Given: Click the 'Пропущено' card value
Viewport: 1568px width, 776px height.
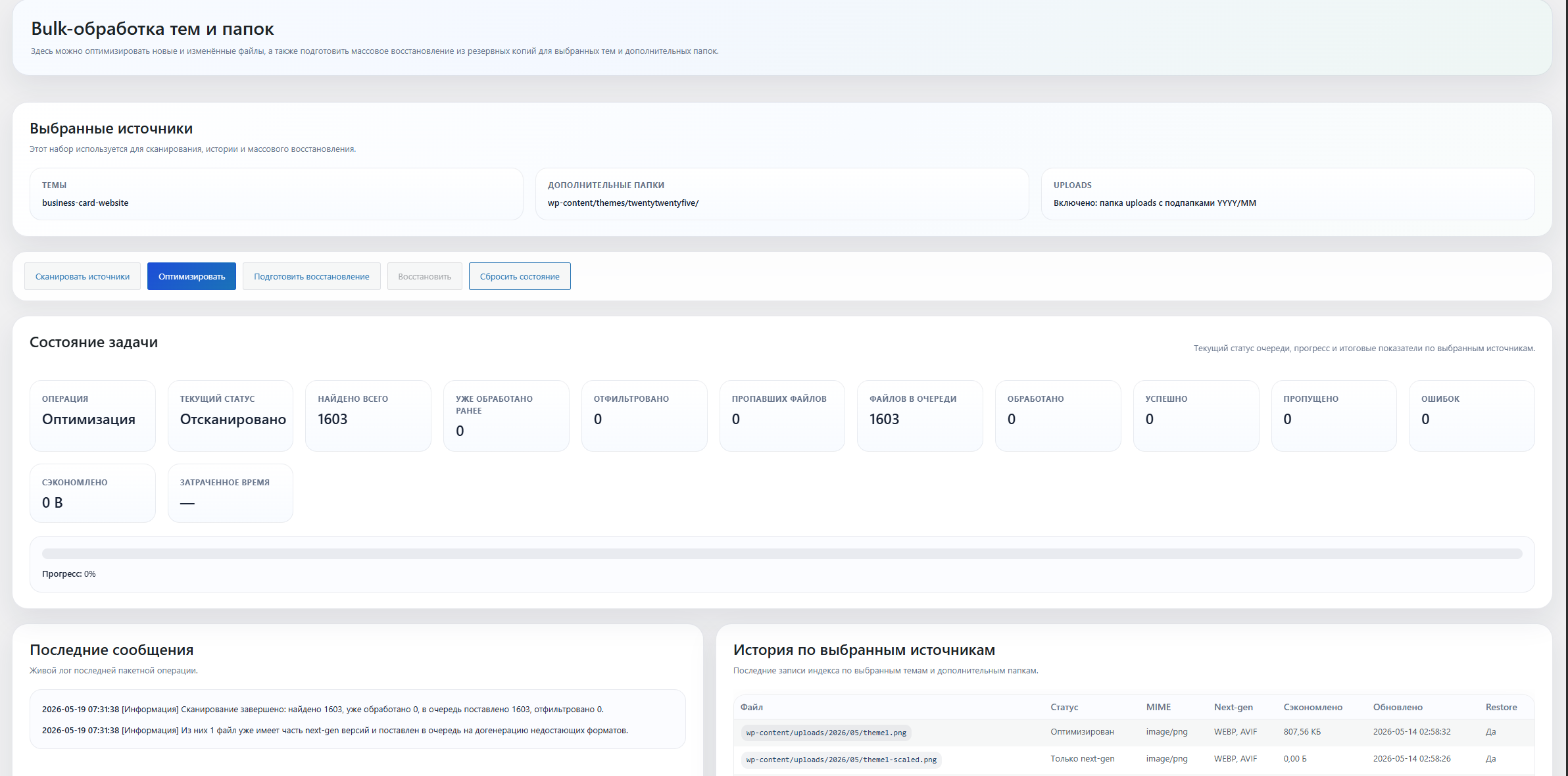Looking at the screenshot, I should 1288,419.
